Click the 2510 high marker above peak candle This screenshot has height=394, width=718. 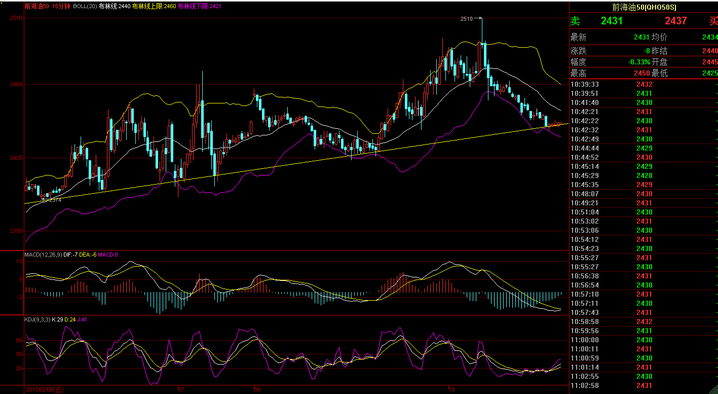[466, 19]
